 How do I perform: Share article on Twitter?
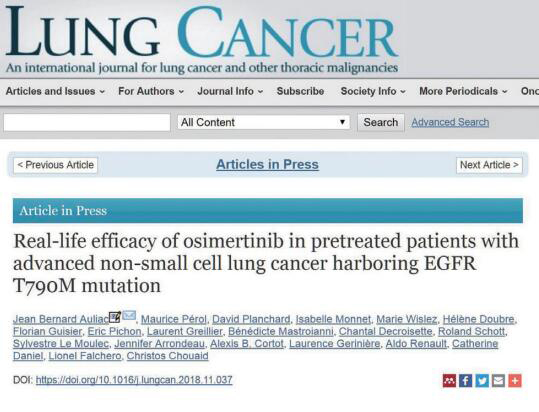(482, 380)
